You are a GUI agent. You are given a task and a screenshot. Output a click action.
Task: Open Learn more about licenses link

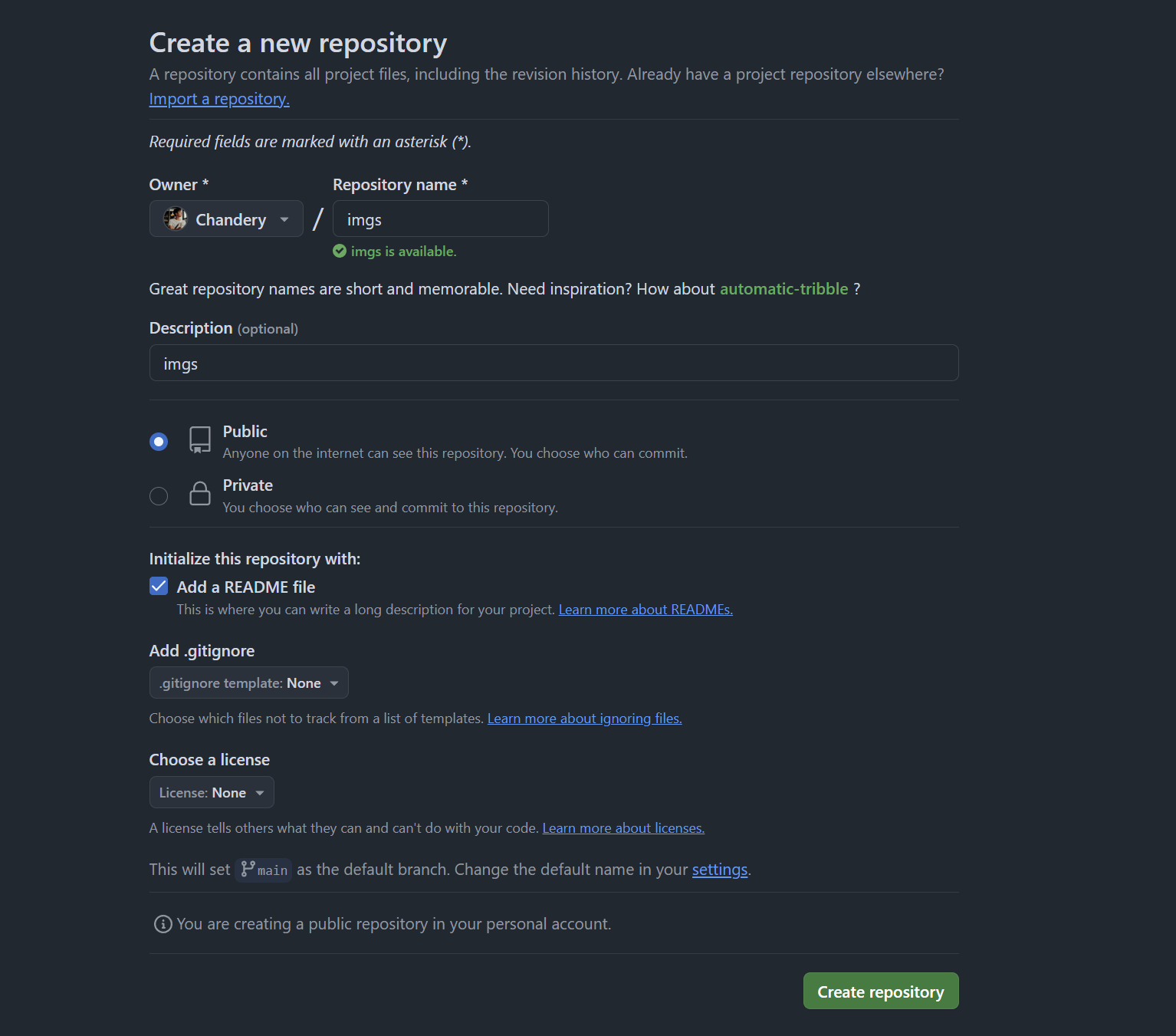pyautogui.click(x=623, y=828)
